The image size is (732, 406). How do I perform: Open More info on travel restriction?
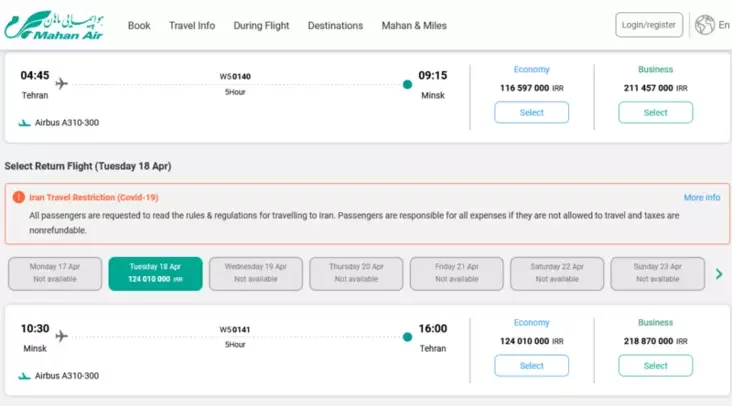(702, 197)
